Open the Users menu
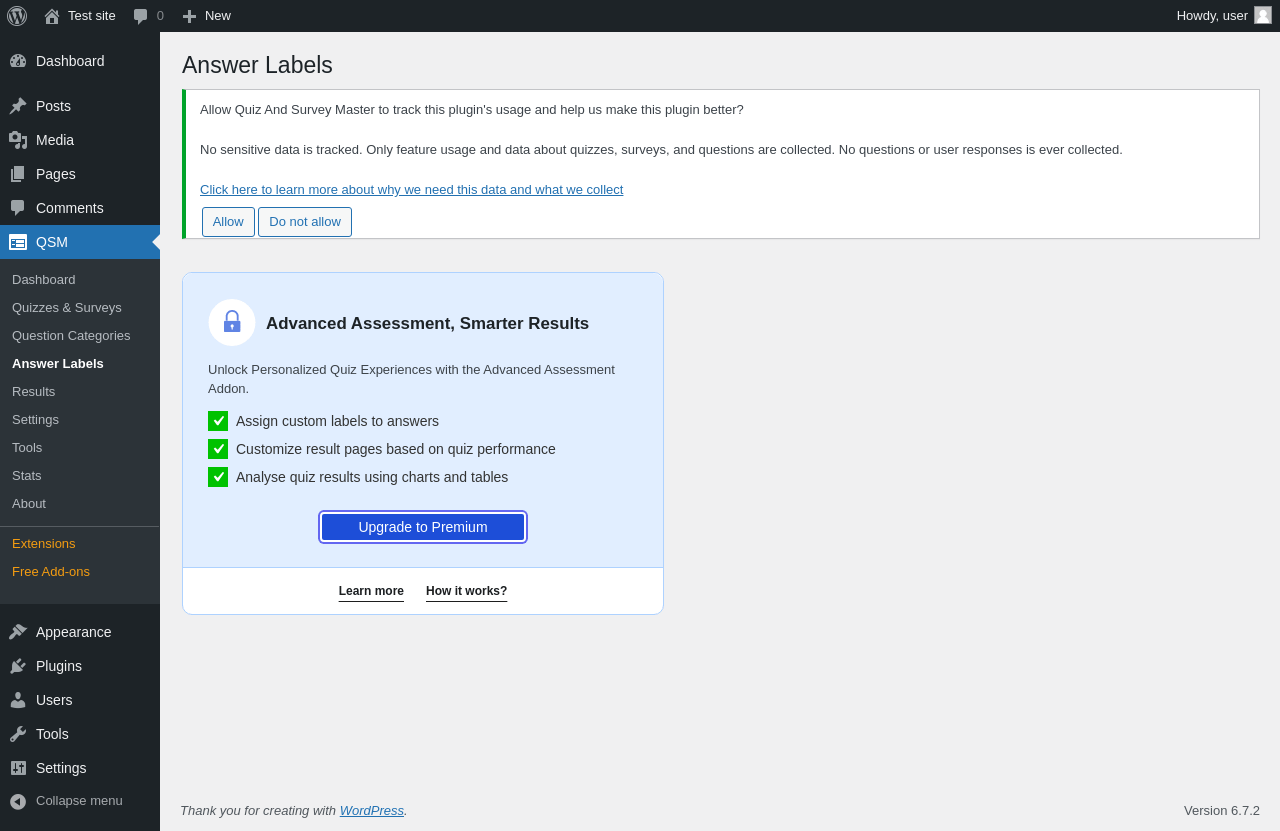The width and height of the screenshot is (1280, 831). pyautogui.click(x=80, y=700)
